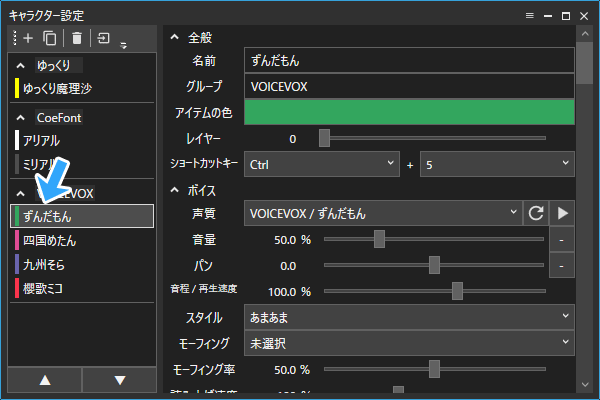Image resolution: width=600 pixels, height=400 pixels.
Task: Open the Ctrl shortcut modifier dropdown
Action: click(322, 164)
